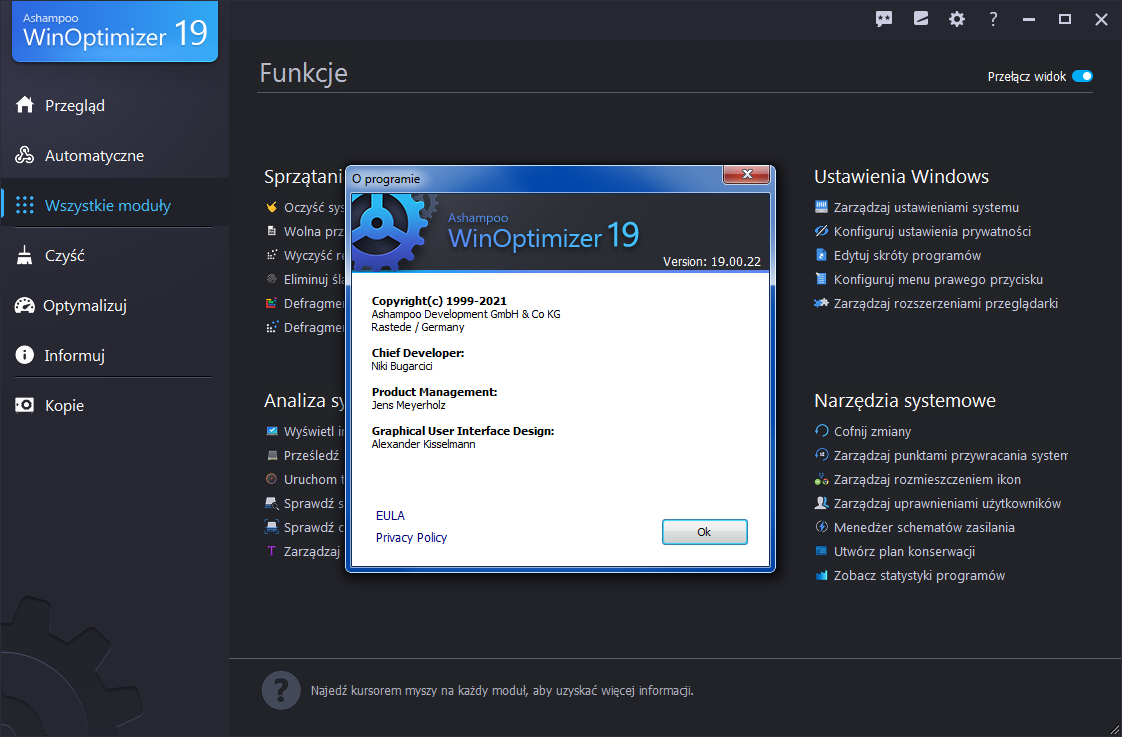The width and height of the screenshot is (1122, 737).
Task: Open help question mark icon
Action: coord(993,19)
